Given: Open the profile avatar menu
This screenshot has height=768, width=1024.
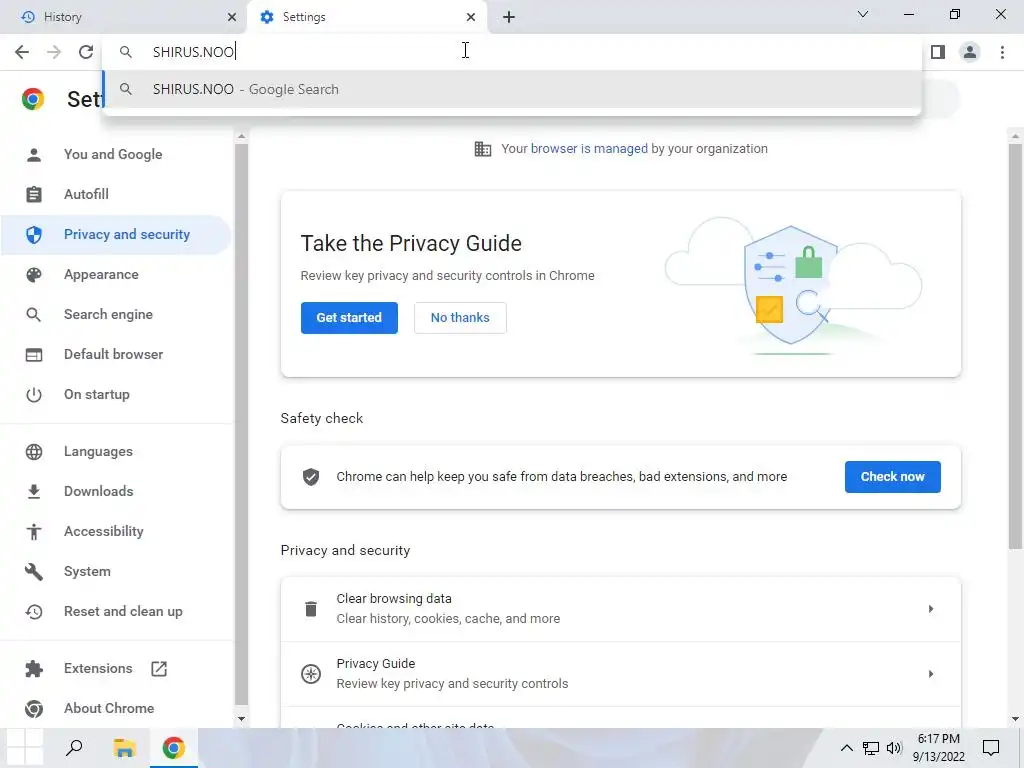Looking at the screenshot, I should click(x=970, y=52).
